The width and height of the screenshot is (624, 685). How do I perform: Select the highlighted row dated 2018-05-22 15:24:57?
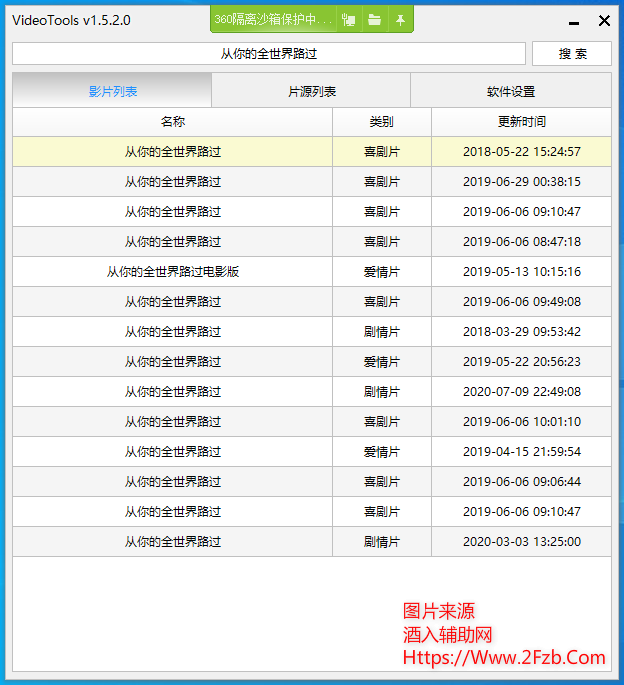pos(172,152)
